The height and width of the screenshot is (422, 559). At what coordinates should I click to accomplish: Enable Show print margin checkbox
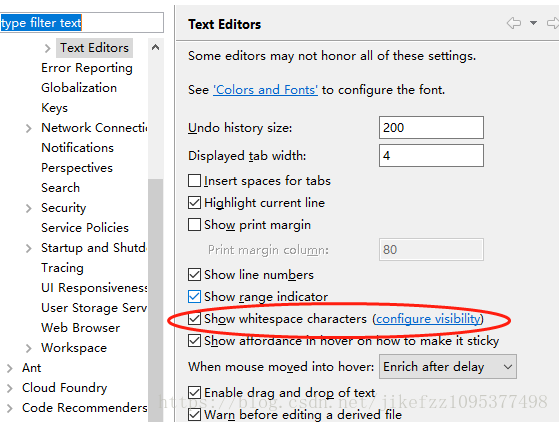point(194,225)
